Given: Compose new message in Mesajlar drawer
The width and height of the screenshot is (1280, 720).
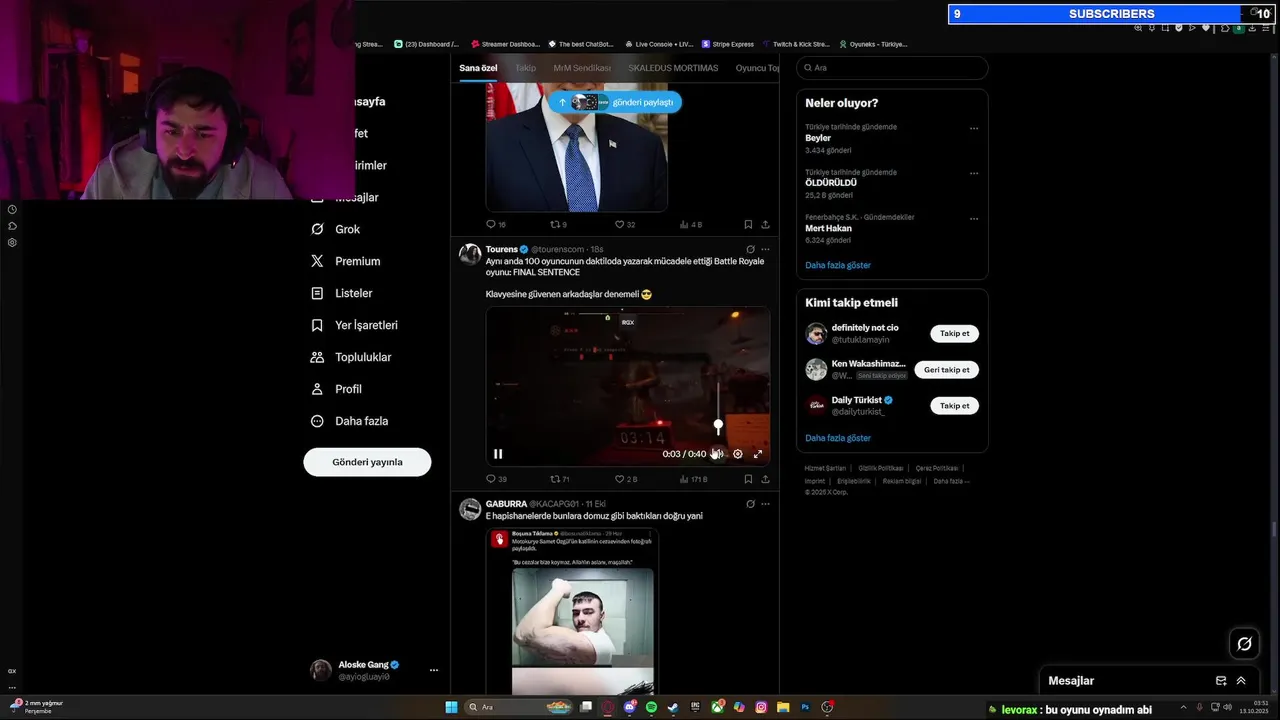Looking at the screenshot, I should pos(1221,681).
